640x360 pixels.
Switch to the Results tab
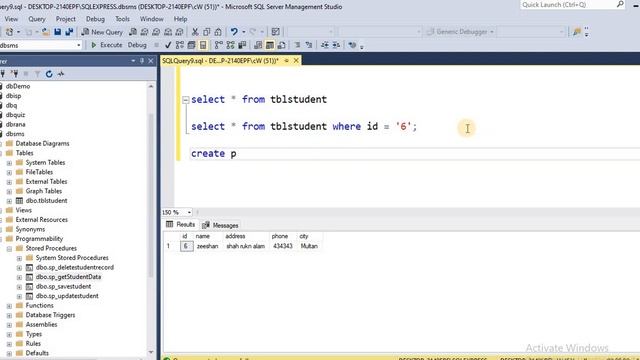point(180,224)
